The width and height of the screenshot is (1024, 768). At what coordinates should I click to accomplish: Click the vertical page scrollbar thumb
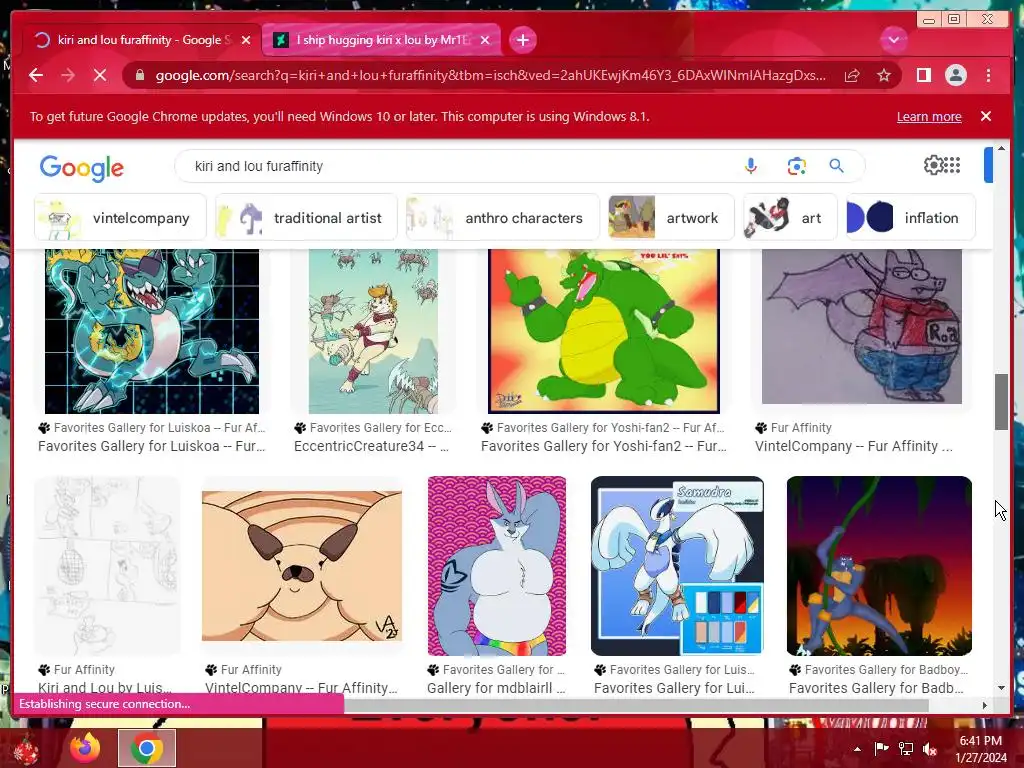click(1001, 402)
